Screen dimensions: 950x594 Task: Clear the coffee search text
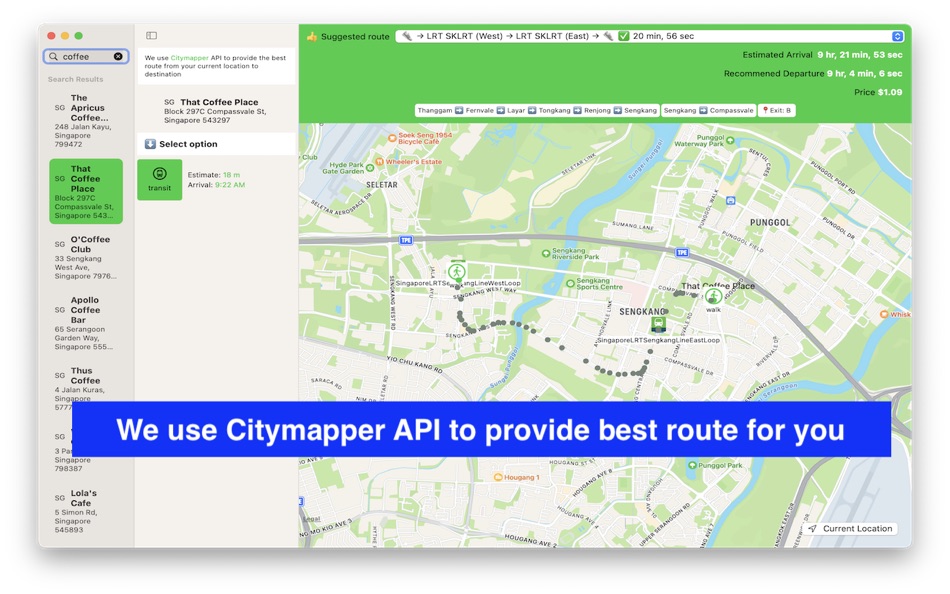[x=118, y=56]
